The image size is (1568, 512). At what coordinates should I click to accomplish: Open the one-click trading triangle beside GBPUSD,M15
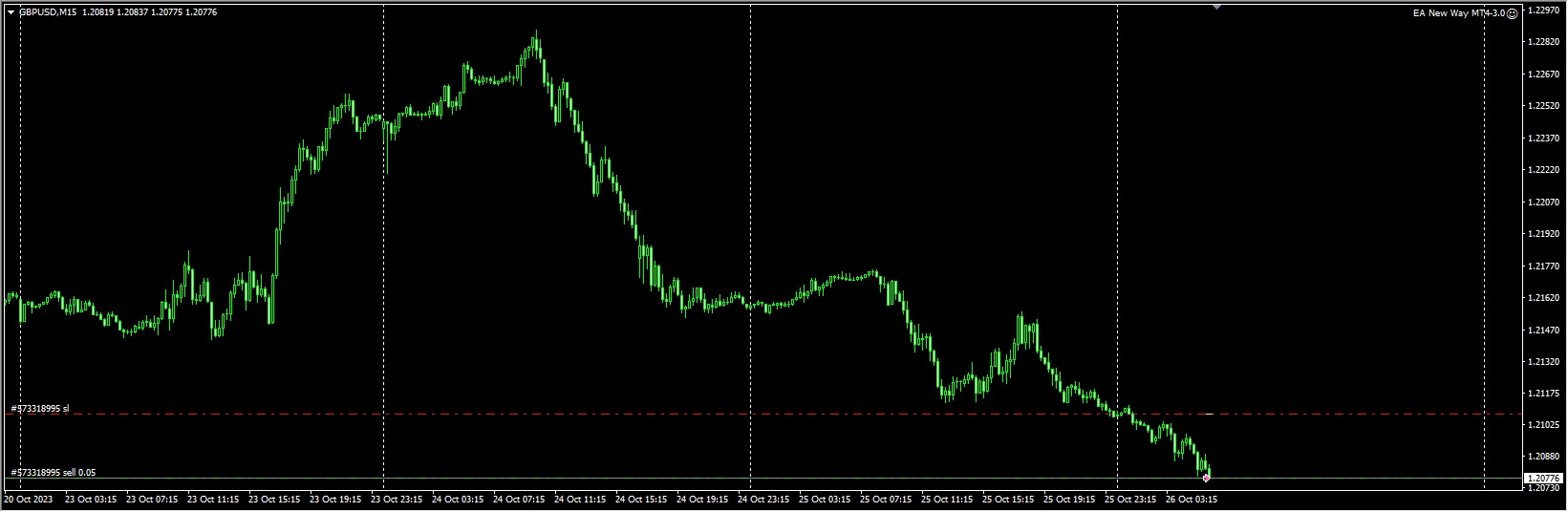pos(11,12)
